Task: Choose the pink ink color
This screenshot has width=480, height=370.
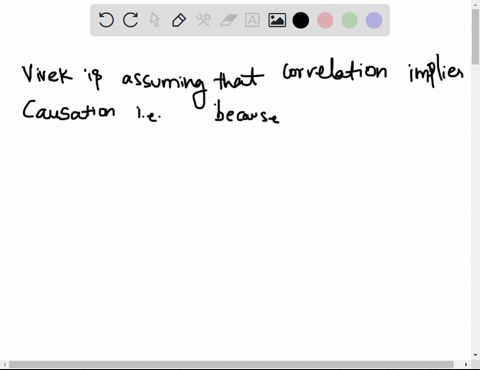Action: (325, 20)
